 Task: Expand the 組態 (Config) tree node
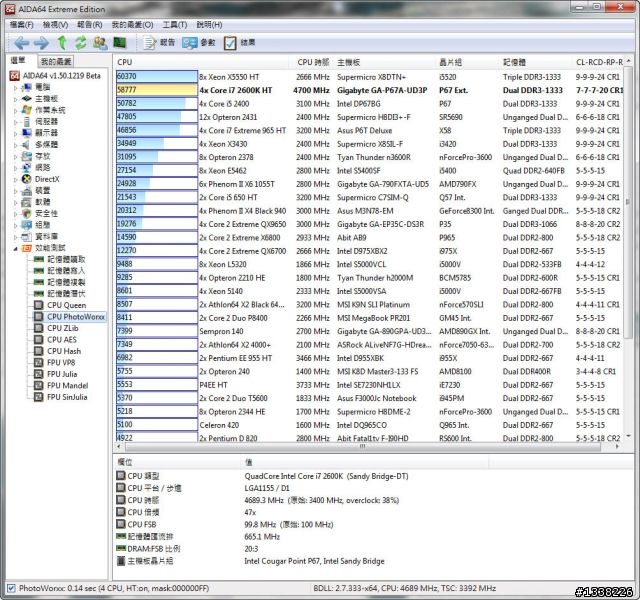(16, 225)
